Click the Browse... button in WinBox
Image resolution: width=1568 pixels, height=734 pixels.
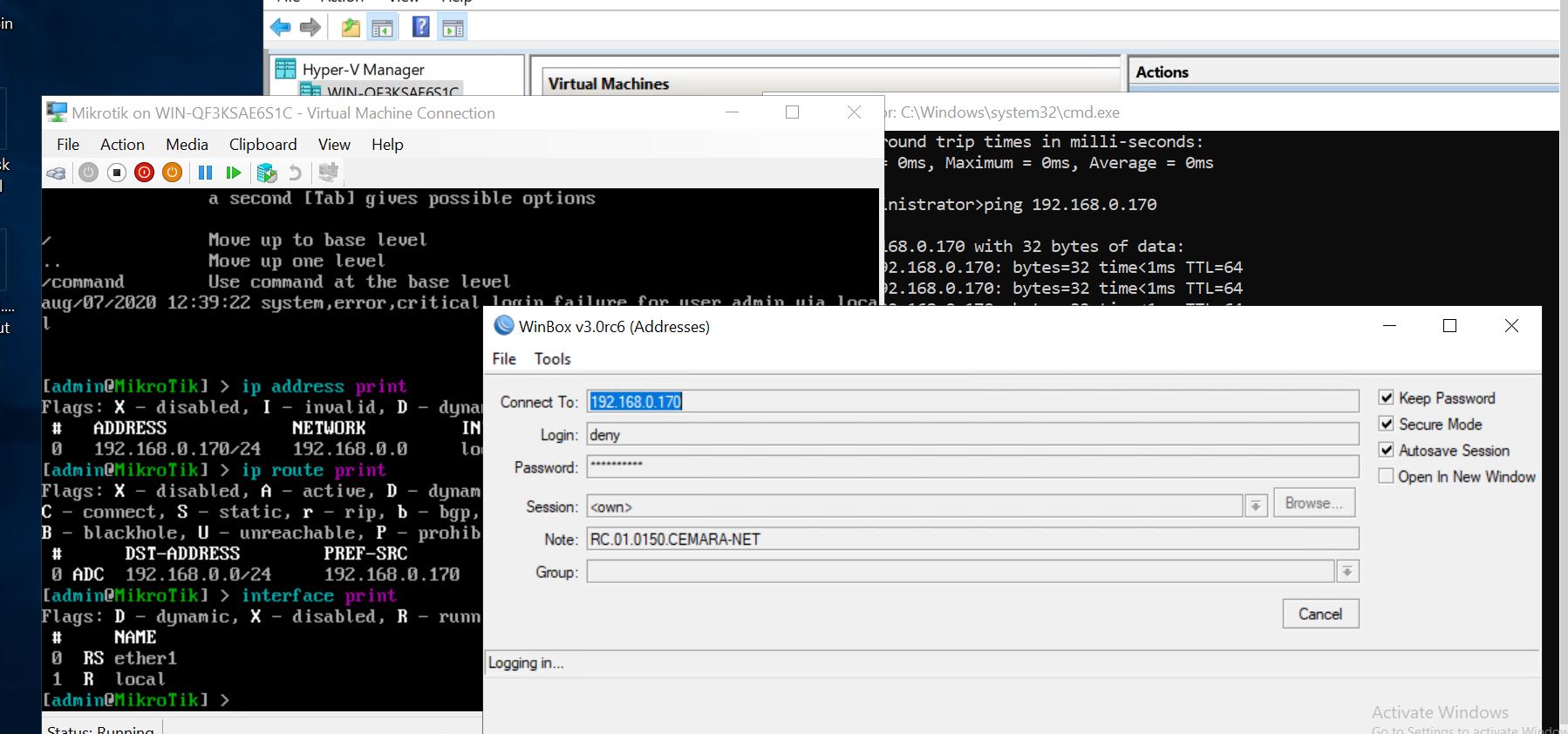tap(1313, 503)
